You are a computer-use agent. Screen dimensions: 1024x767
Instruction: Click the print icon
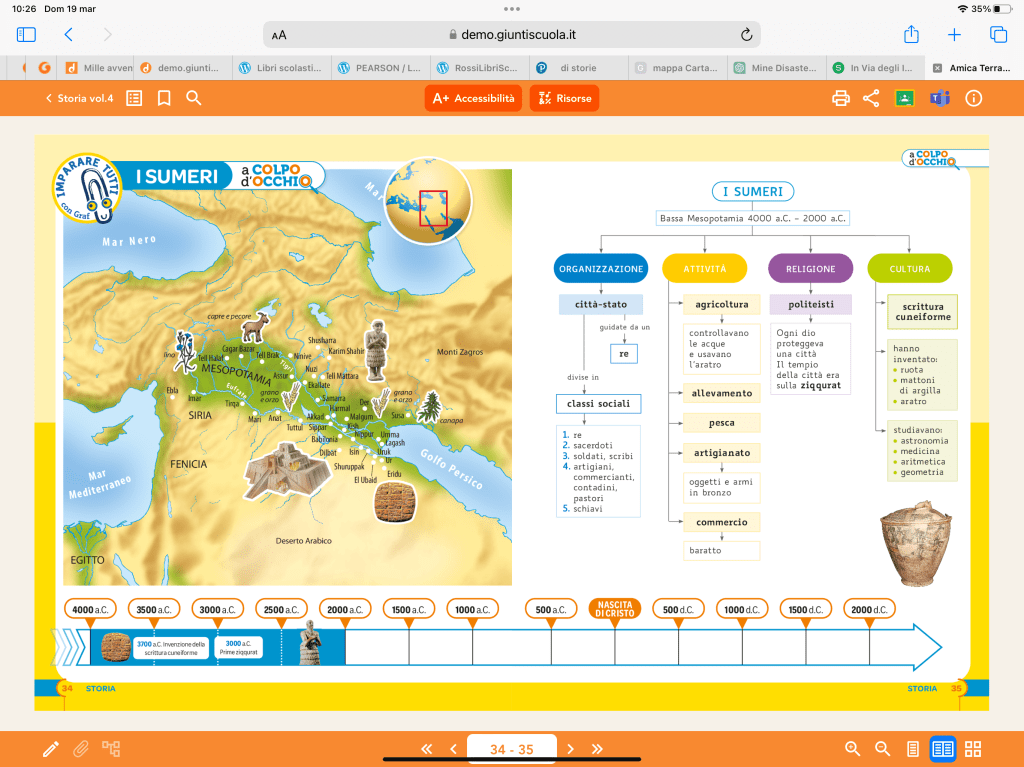tap(841, 98)
